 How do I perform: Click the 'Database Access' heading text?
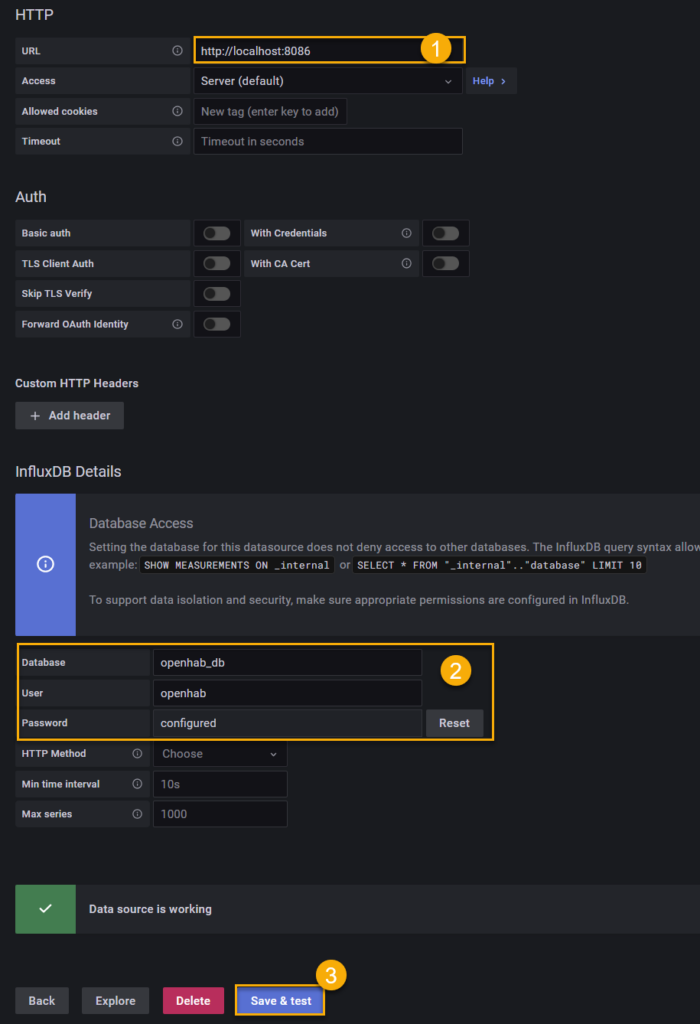click(141, 523)
